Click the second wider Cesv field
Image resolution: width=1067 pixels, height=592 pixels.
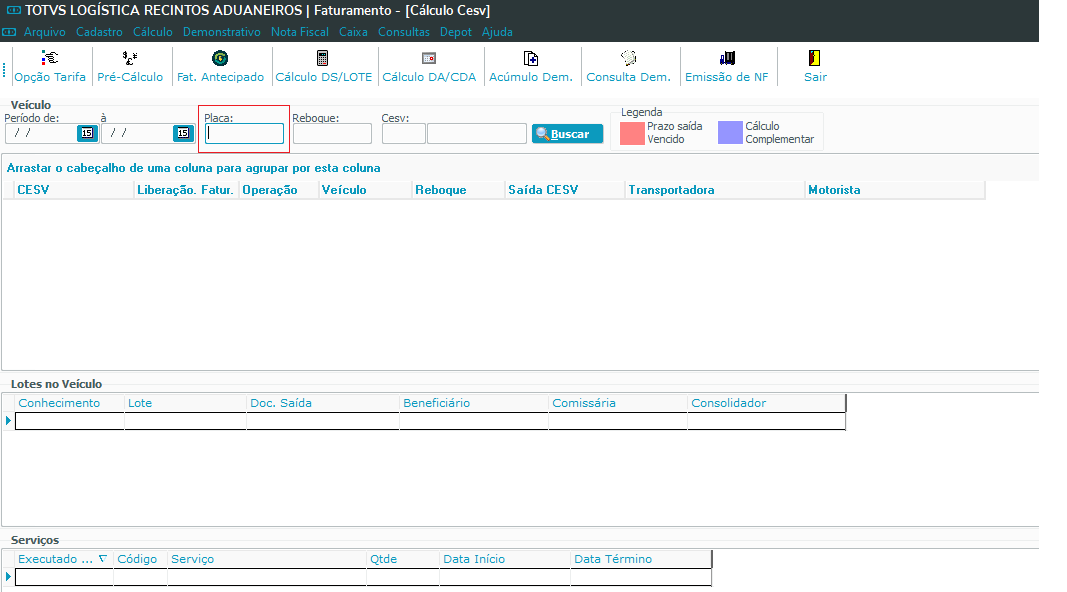pos(476,133)
